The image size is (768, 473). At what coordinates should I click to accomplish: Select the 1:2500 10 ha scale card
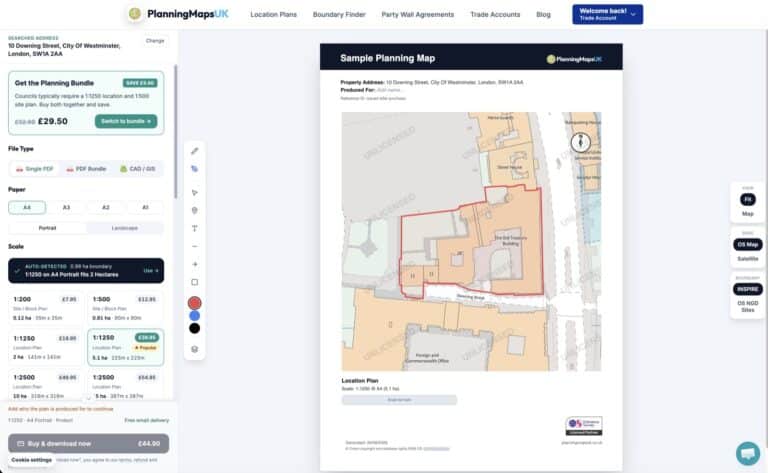coord(45,385)
